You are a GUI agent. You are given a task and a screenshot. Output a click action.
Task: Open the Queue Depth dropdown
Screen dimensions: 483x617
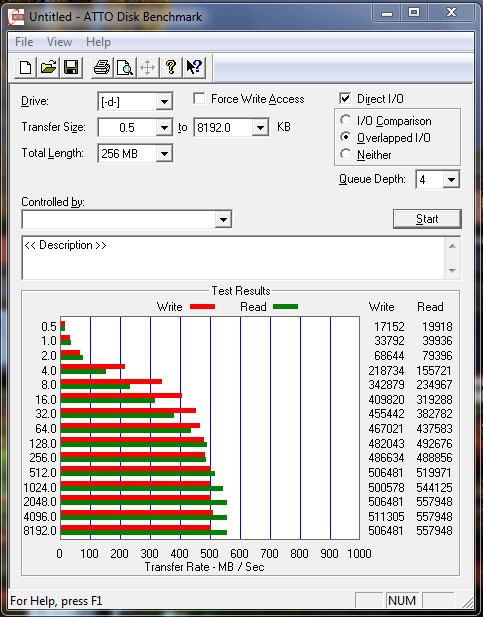pyautogui.click(x=451, y=180)
